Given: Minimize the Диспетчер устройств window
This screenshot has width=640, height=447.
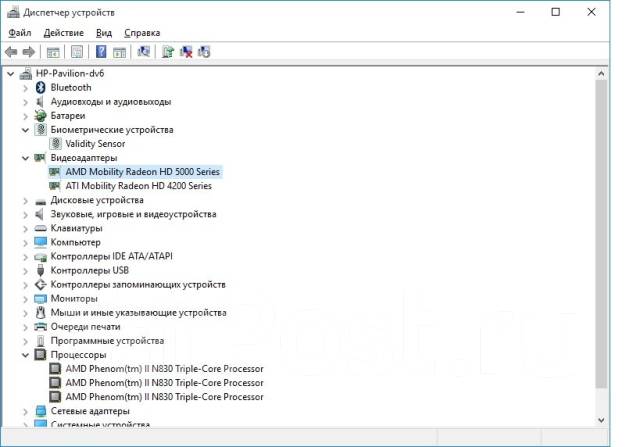Looking at the screenshot, I should coord(520,12).
